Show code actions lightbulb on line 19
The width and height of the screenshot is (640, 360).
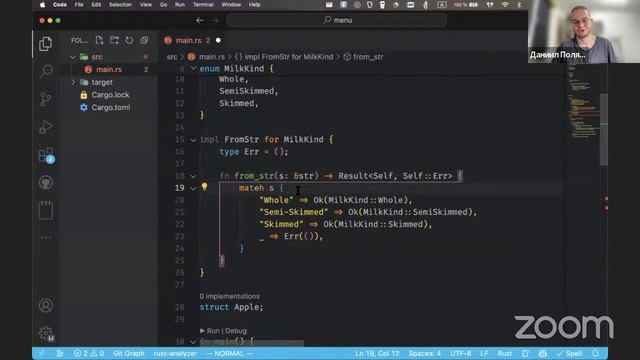coord(204,187)
